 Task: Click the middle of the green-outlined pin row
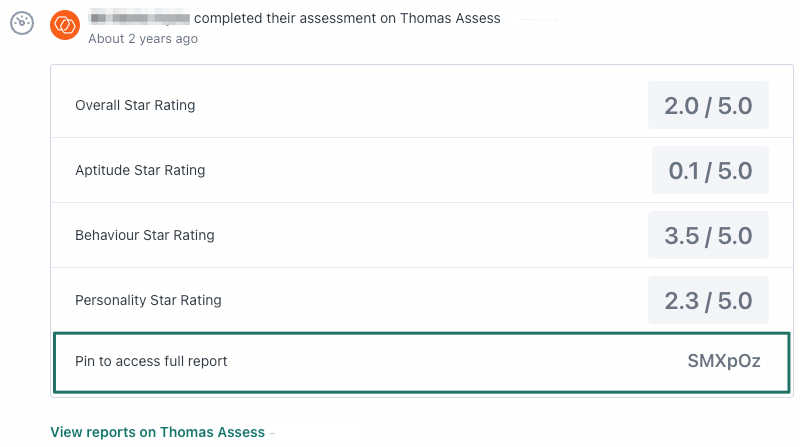pyautogui.click(x=422, y=362)
